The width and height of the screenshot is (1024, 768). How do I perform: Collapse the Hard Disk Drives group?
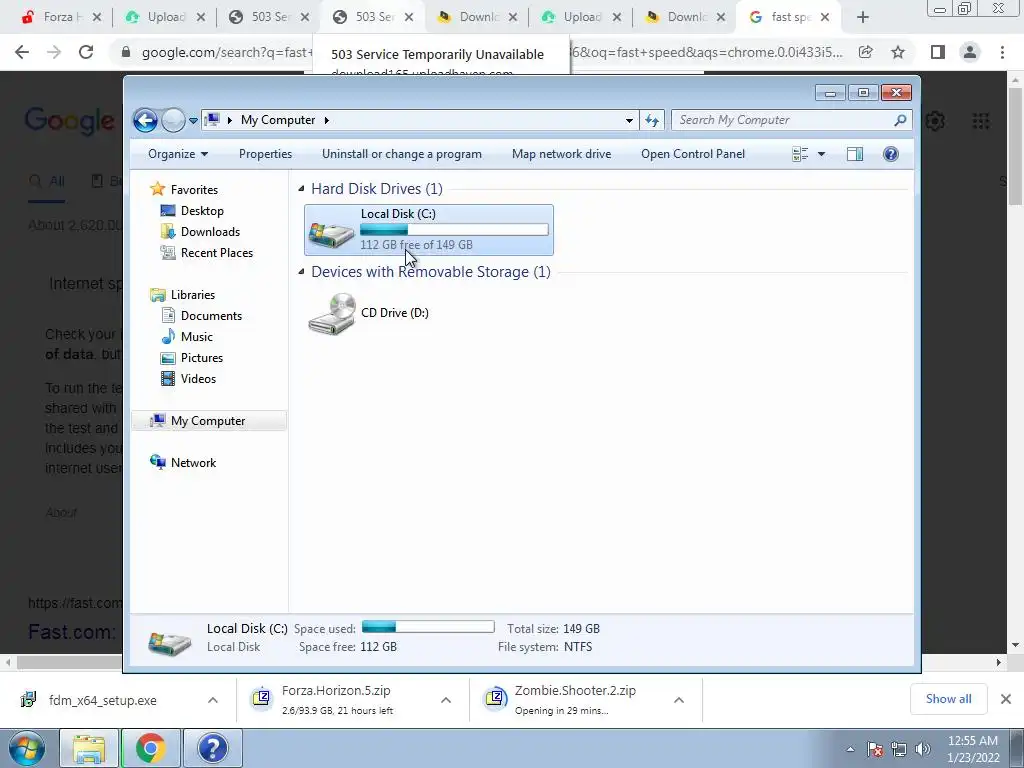(x=301, y=189)
